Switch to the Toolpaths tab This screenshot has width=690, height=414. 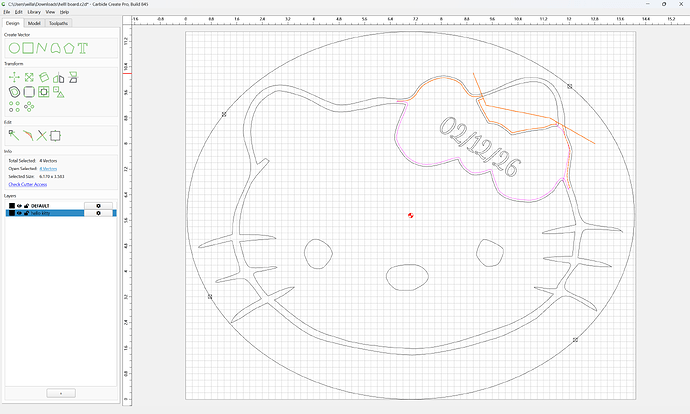tap(58, 23)
